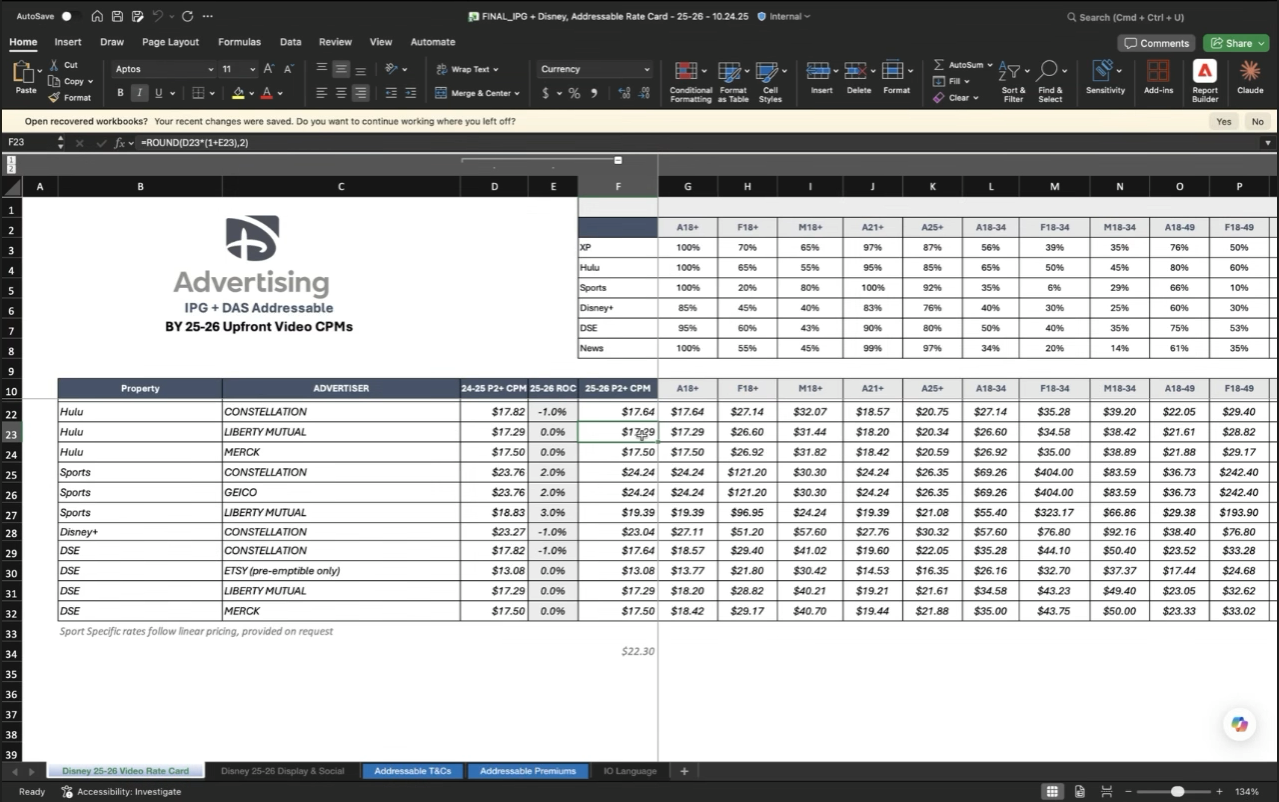Open the AutoSum dropdown arrow
The width and height of the screenshot is (1279, 802).
[x=990, y=65]
